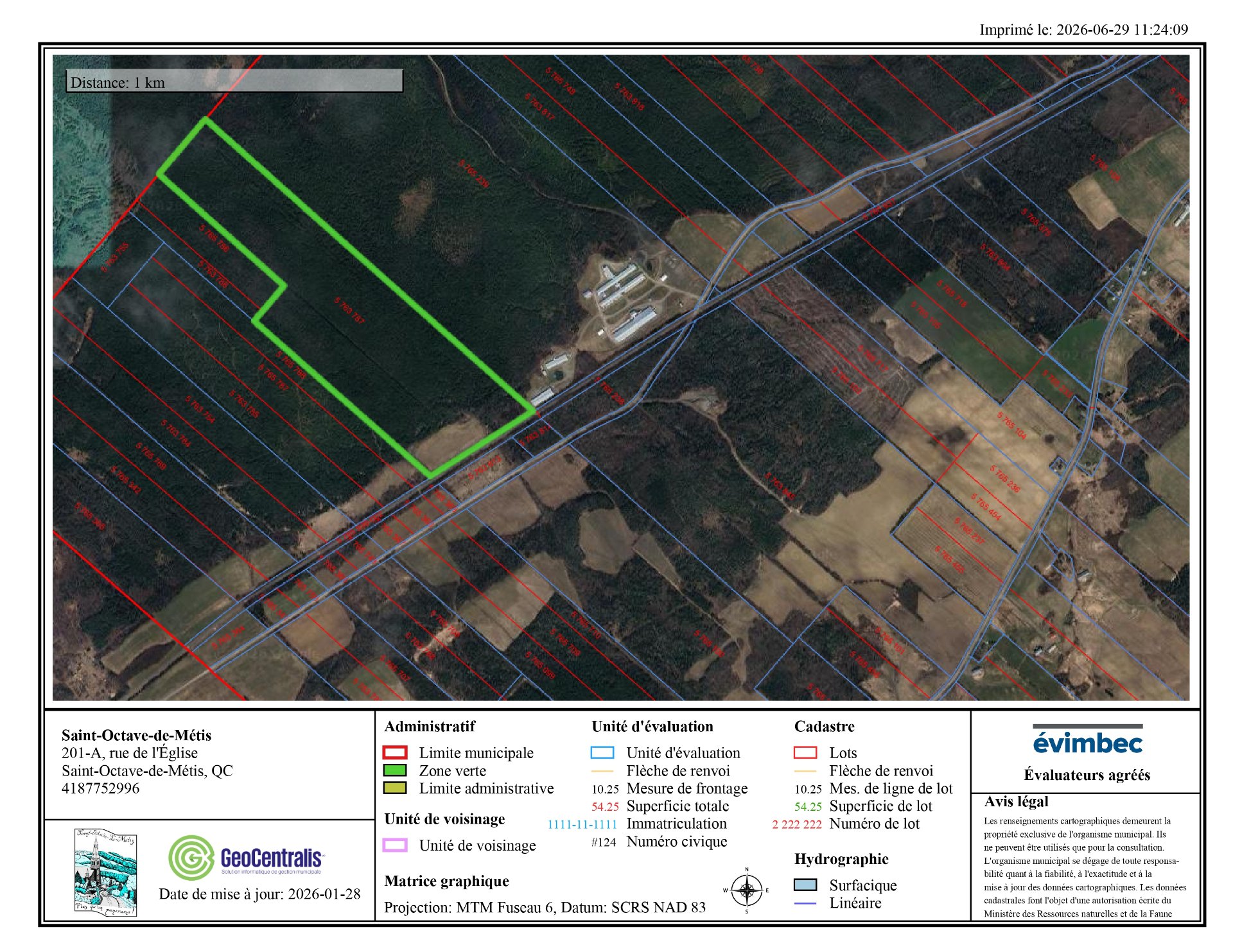1233x952 pixels.
Task: Click lot number 5 763 755
Action: 116,257
